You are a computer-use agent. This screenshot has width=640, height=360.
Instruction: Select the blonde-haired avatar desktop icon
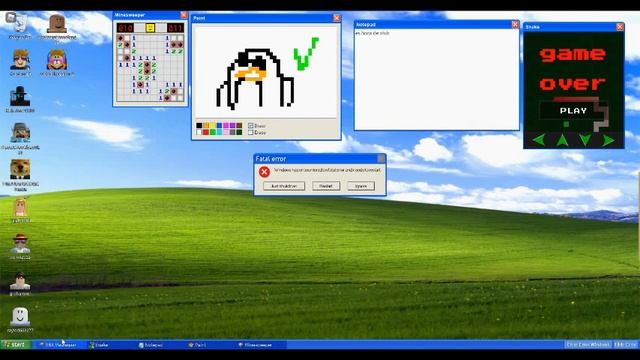tap(20, 210)
